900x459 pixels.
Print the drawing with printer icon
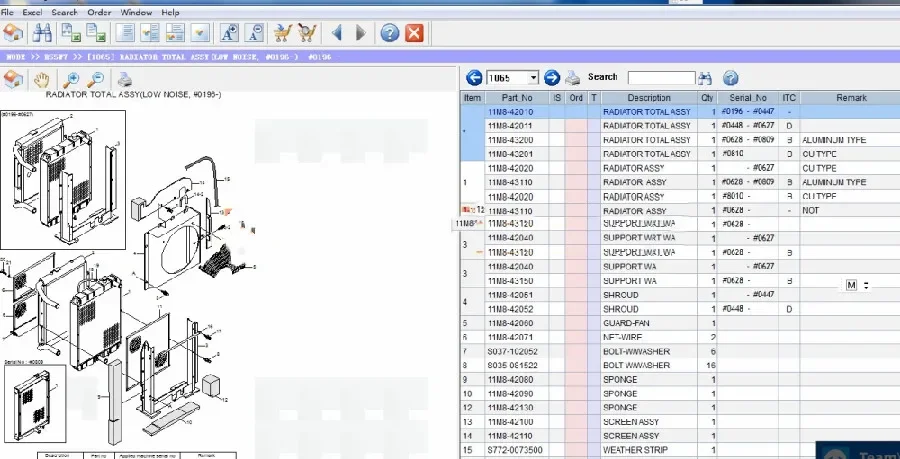pyautogui.click(x=125, y=79)
